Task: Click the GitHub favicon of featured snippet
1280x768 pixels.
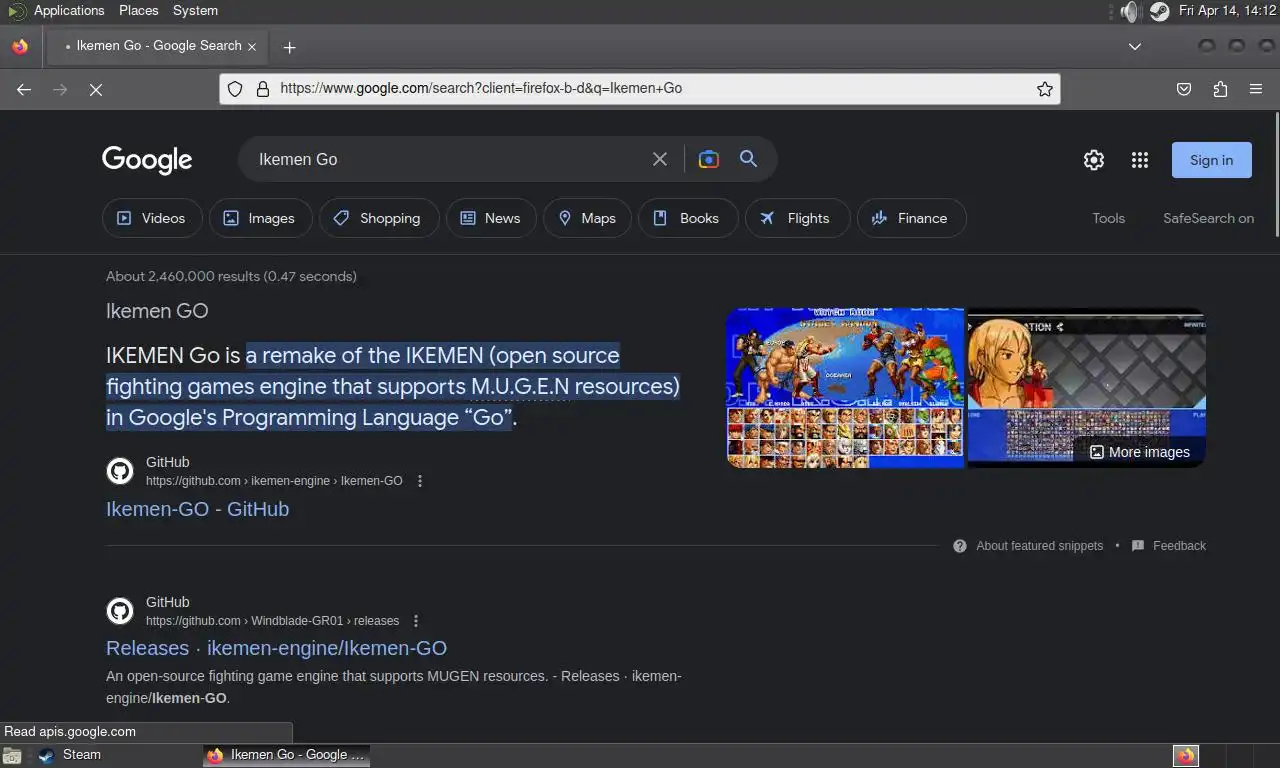Action: 120,471
